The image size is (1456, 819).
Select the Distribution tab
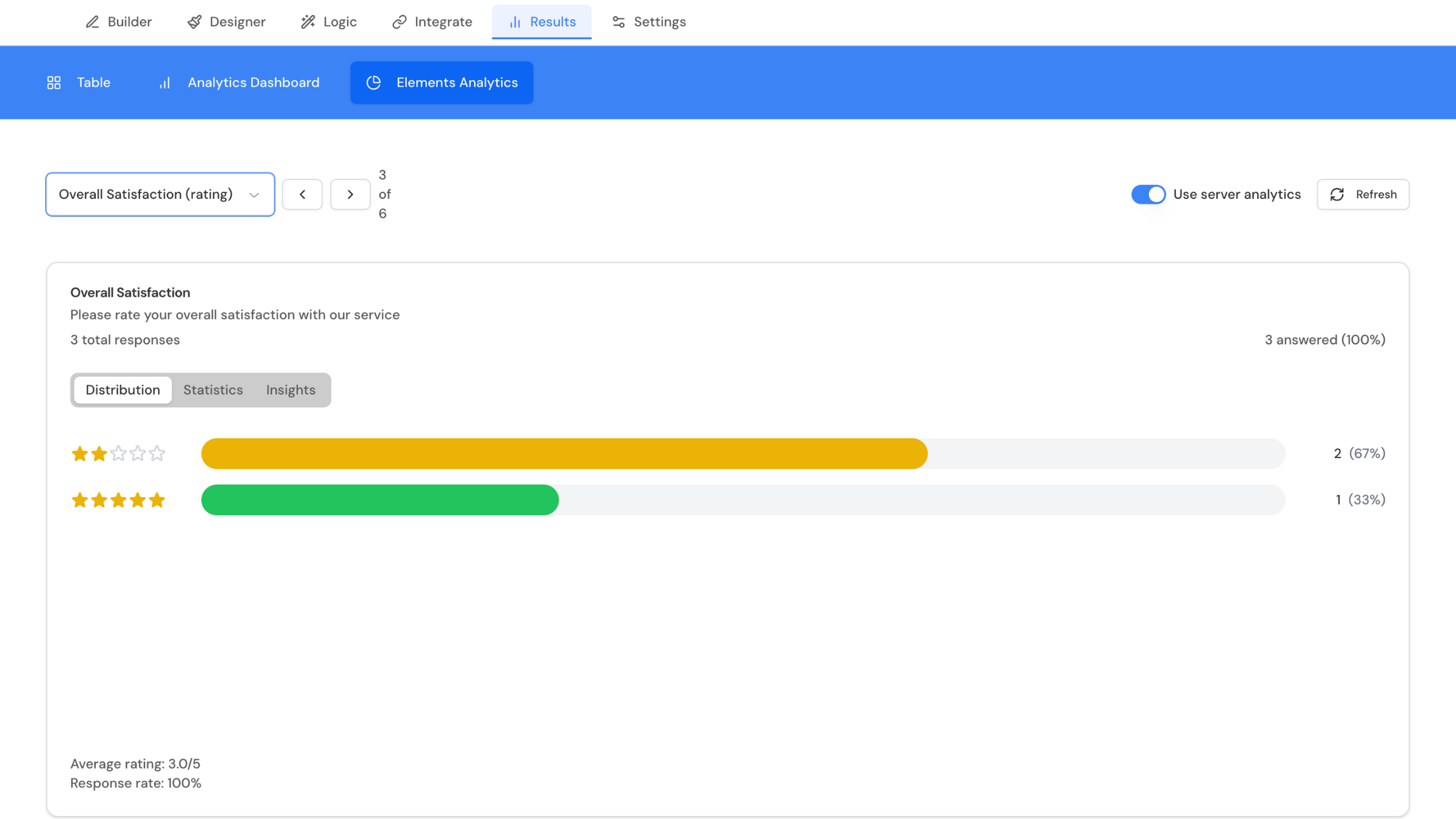click(x=123, y=389)
